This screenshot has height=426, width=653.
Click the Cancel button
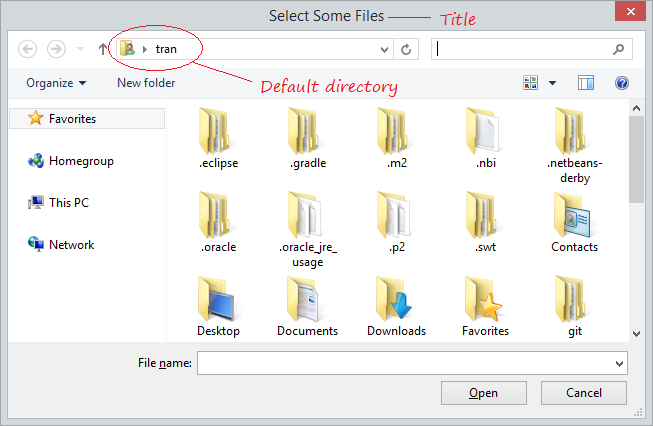583,393
